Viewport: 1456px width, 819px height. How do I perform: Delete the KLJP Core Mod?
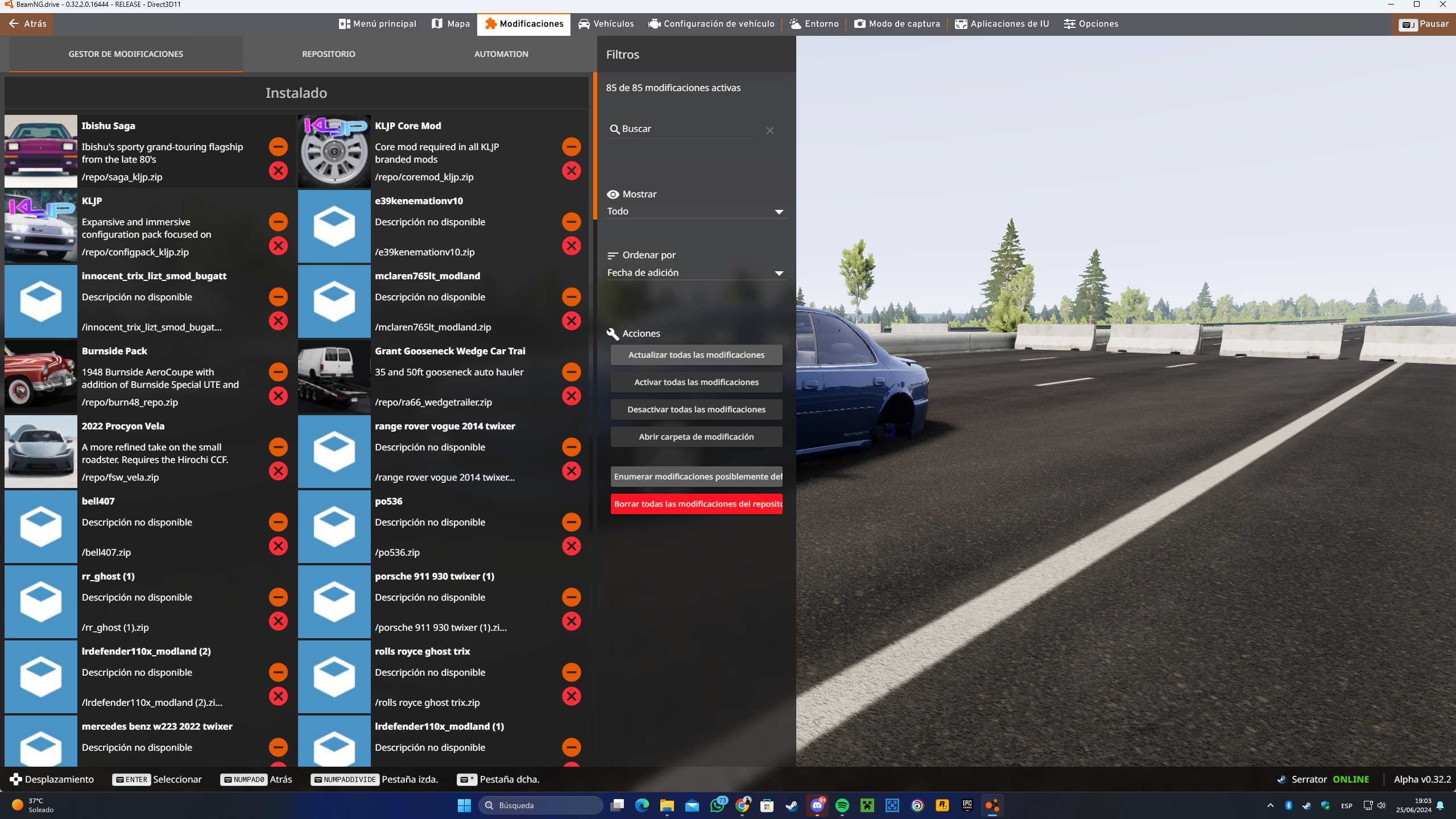571,171
